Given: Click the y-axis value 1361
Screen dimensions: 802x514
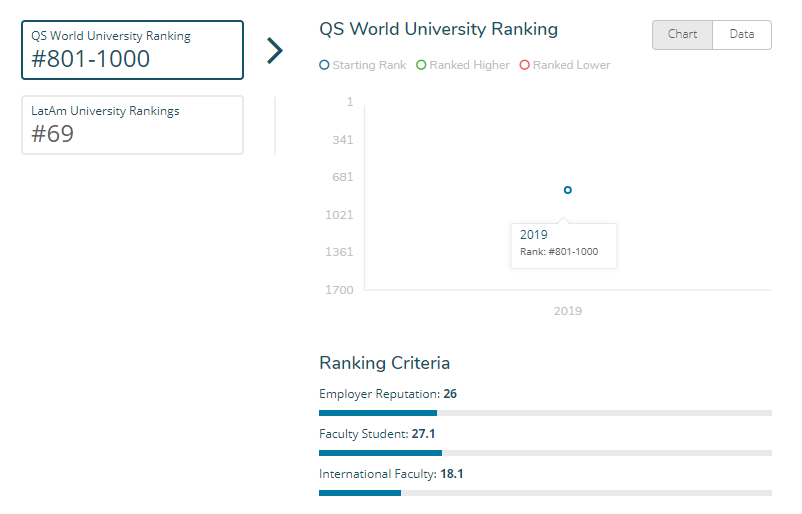Looking at the screenshot, I should 339,252.
